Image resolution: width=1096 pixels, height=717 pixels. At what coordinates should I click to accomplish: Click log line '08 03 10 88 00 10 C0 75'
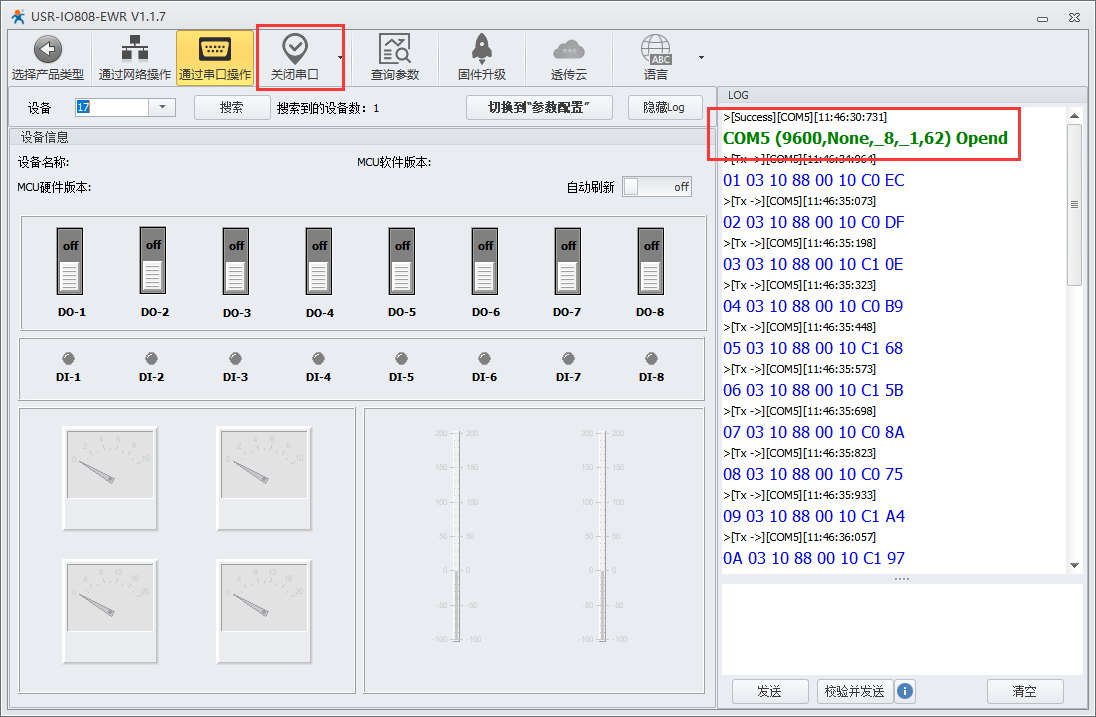point(813,474)
